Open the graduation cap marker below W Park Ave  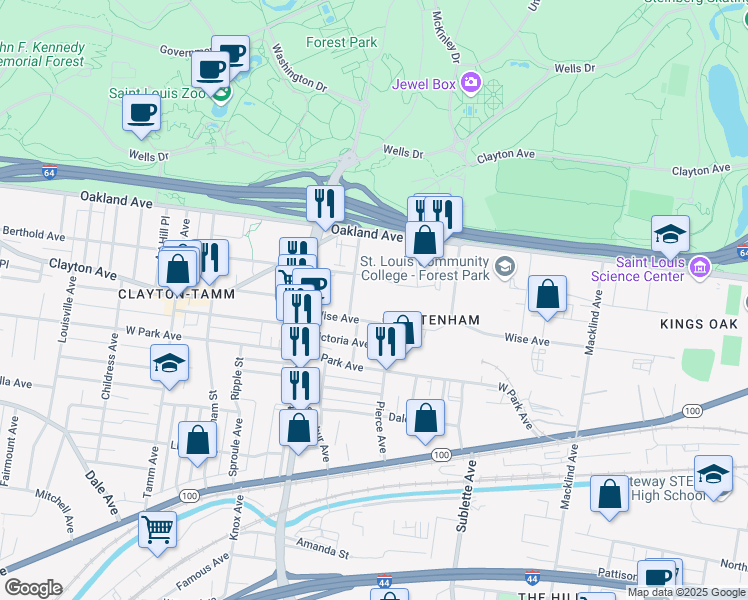[x=169, y=364]
